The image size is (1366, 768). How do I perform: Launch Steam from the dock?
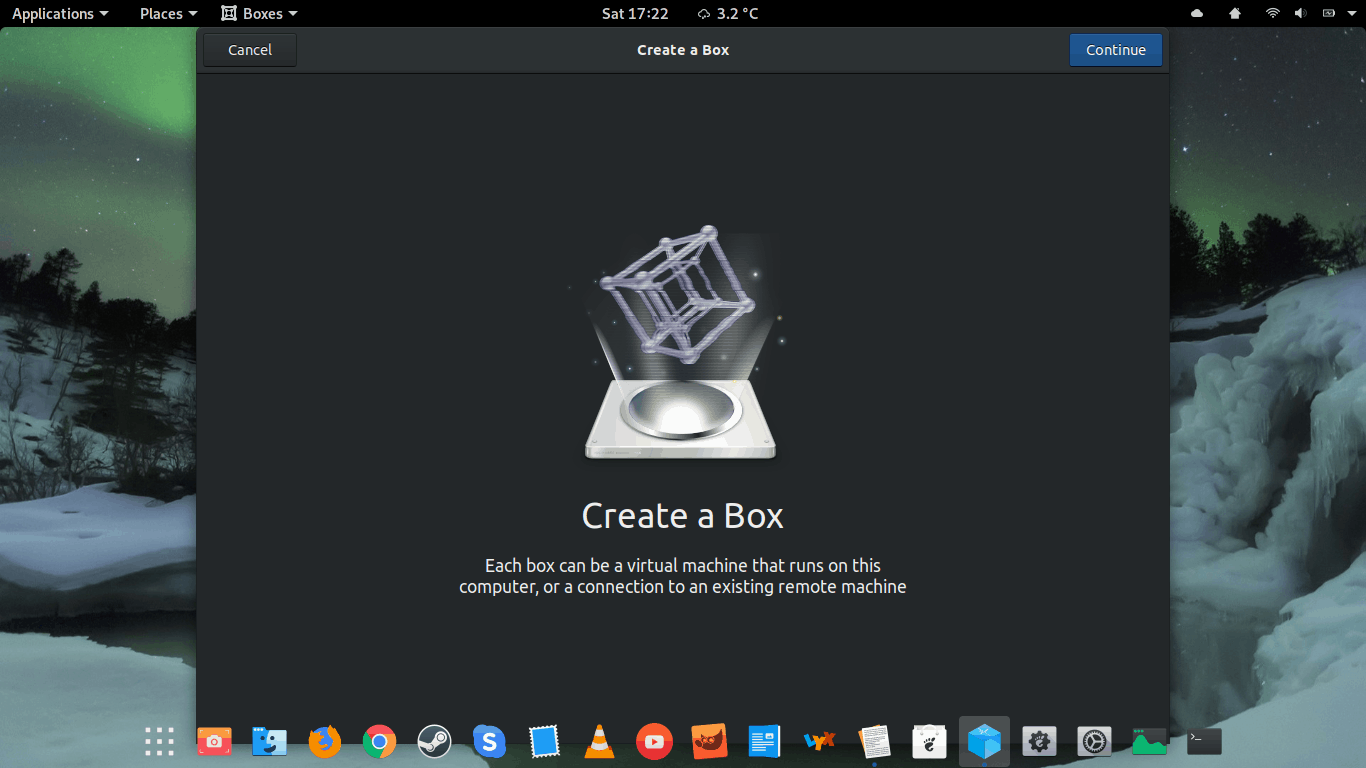[x=434, y=741]
